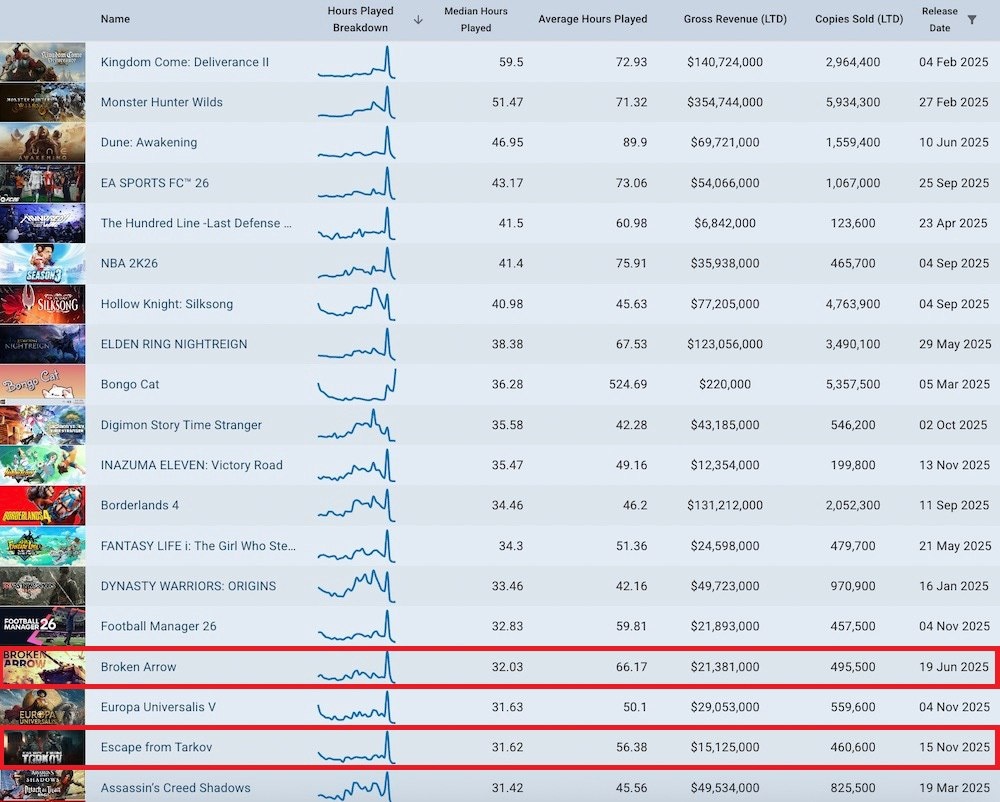Open Monster Hunter Wilds thumbnail image
Screen dimensions: 1000x802
43,102
